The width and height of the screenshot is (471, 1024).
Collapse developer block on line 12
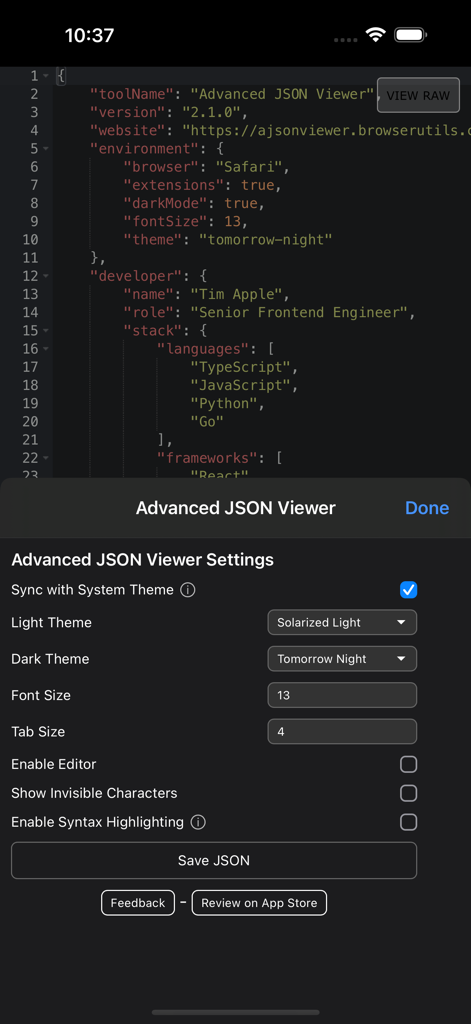click(x=46, y=276)
